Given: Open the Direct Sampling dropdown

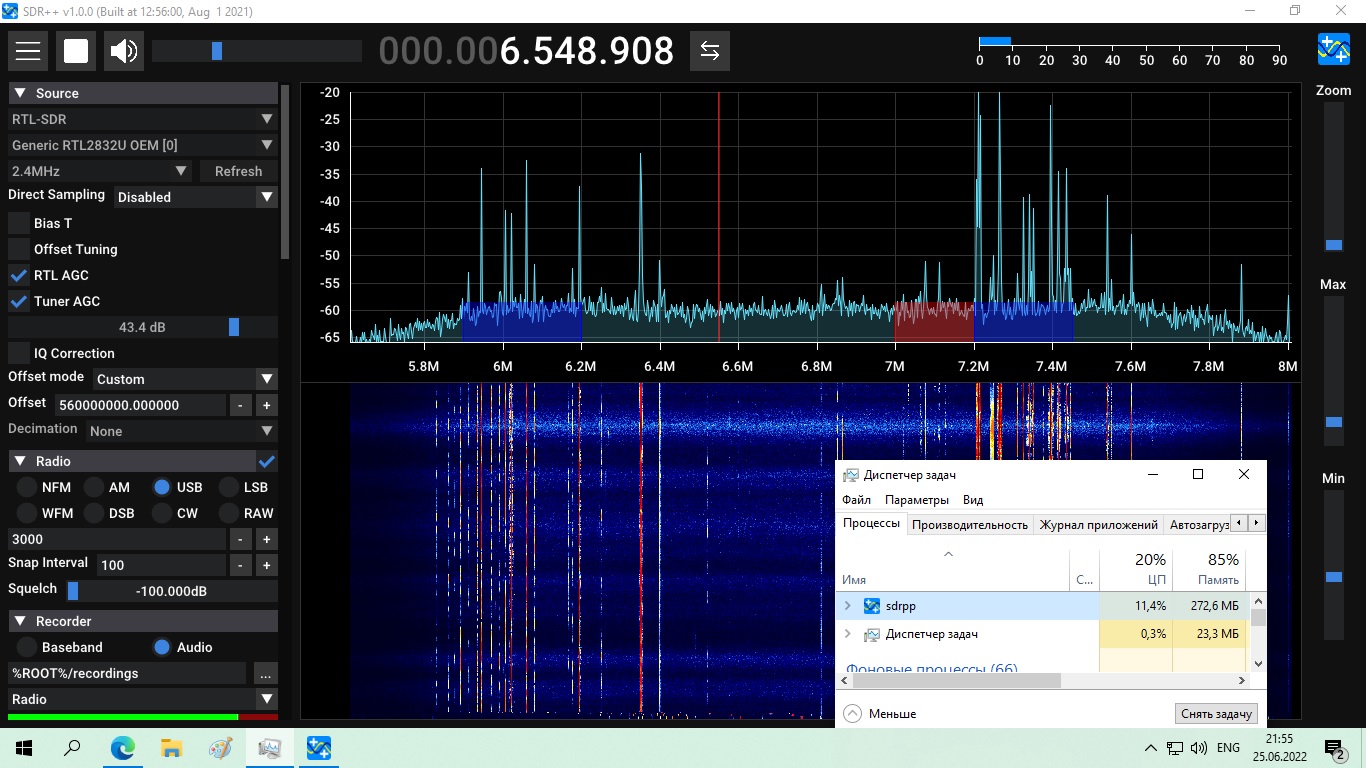Looking at the screenshot, I should tap(195, 197).
